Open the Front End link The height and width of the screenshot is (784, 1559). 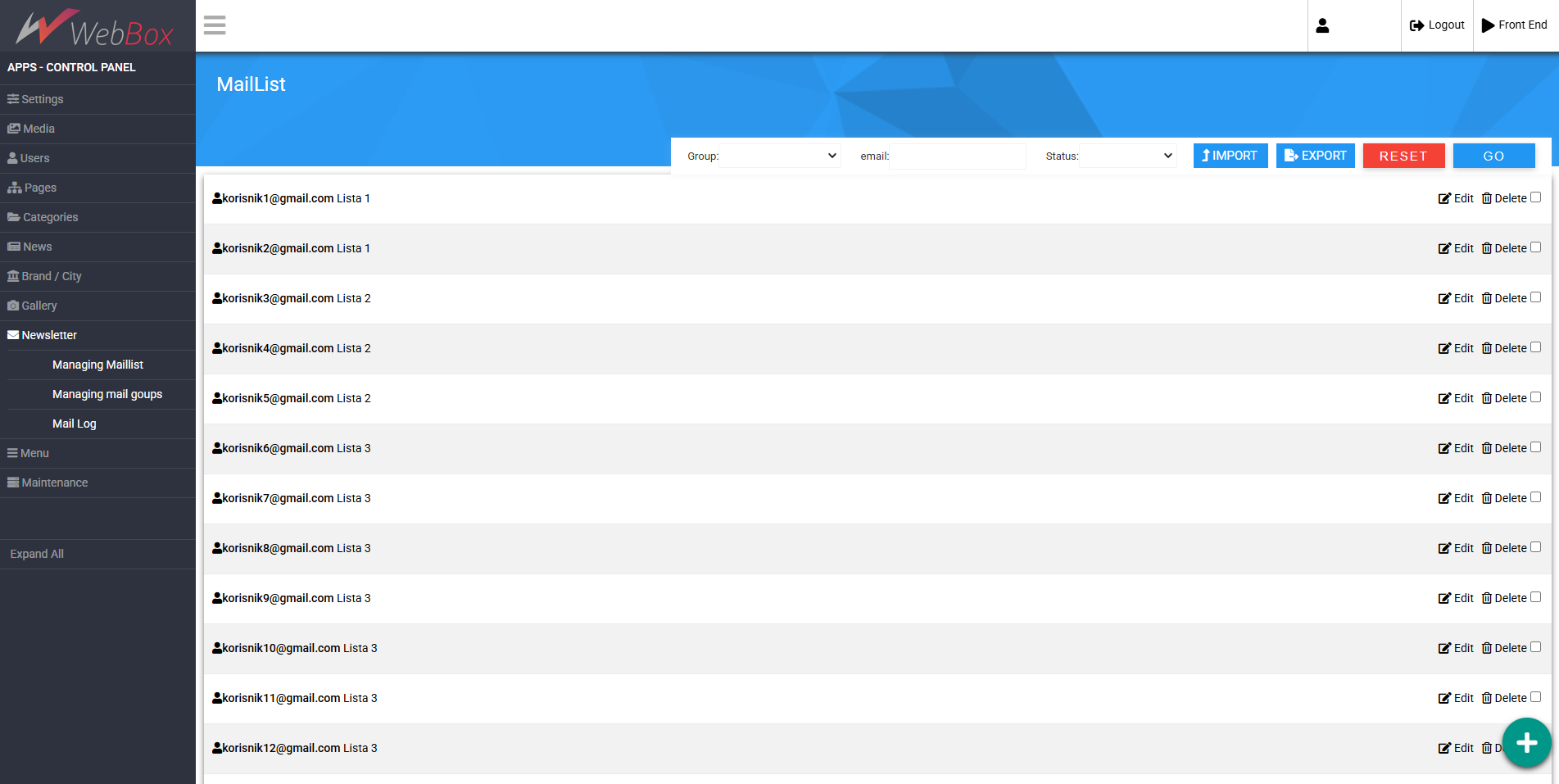pos(1515,25)
